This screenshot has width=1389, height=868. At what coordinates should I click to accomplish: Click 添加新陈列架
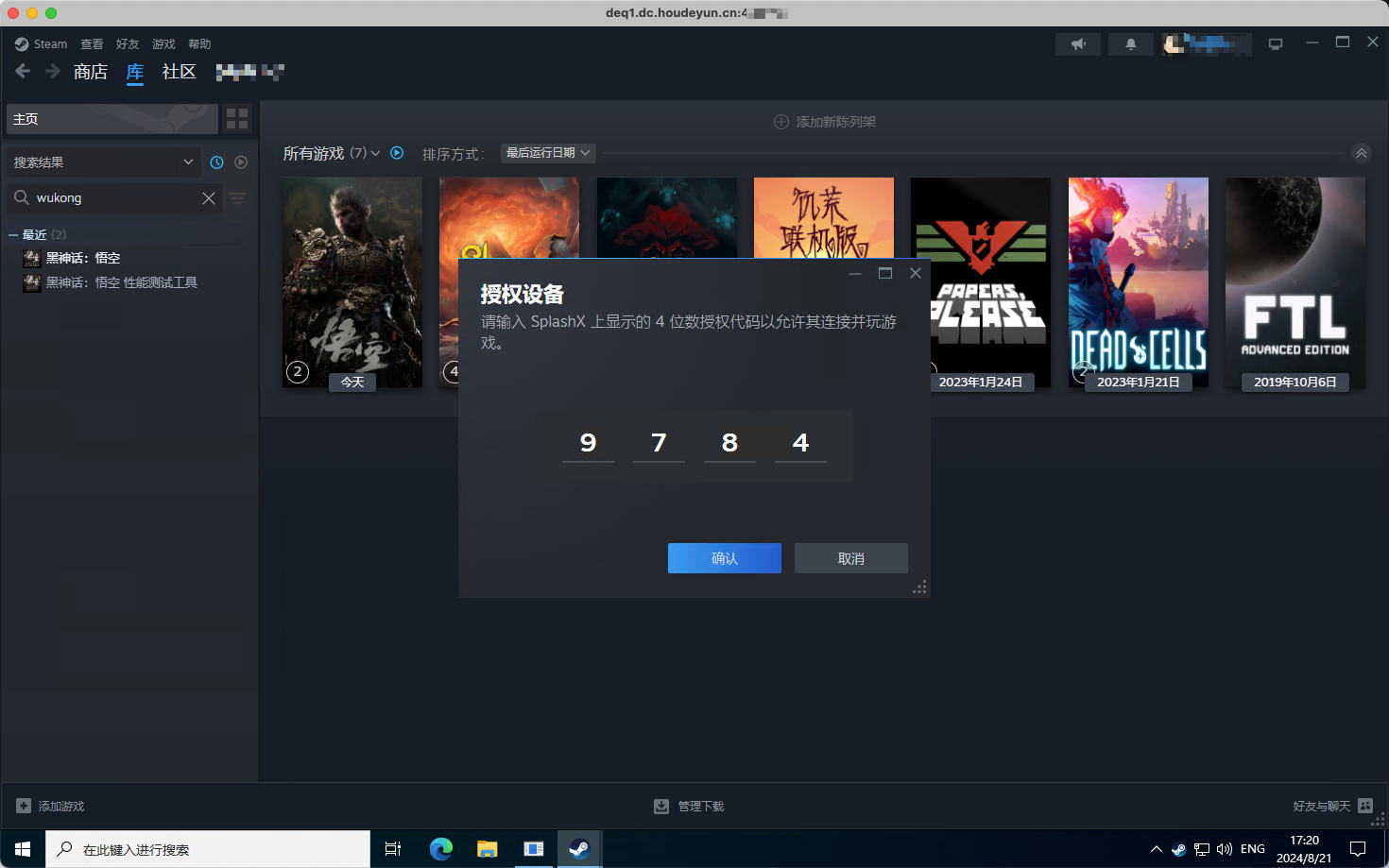pyautogui.click(x=825, y=122)
